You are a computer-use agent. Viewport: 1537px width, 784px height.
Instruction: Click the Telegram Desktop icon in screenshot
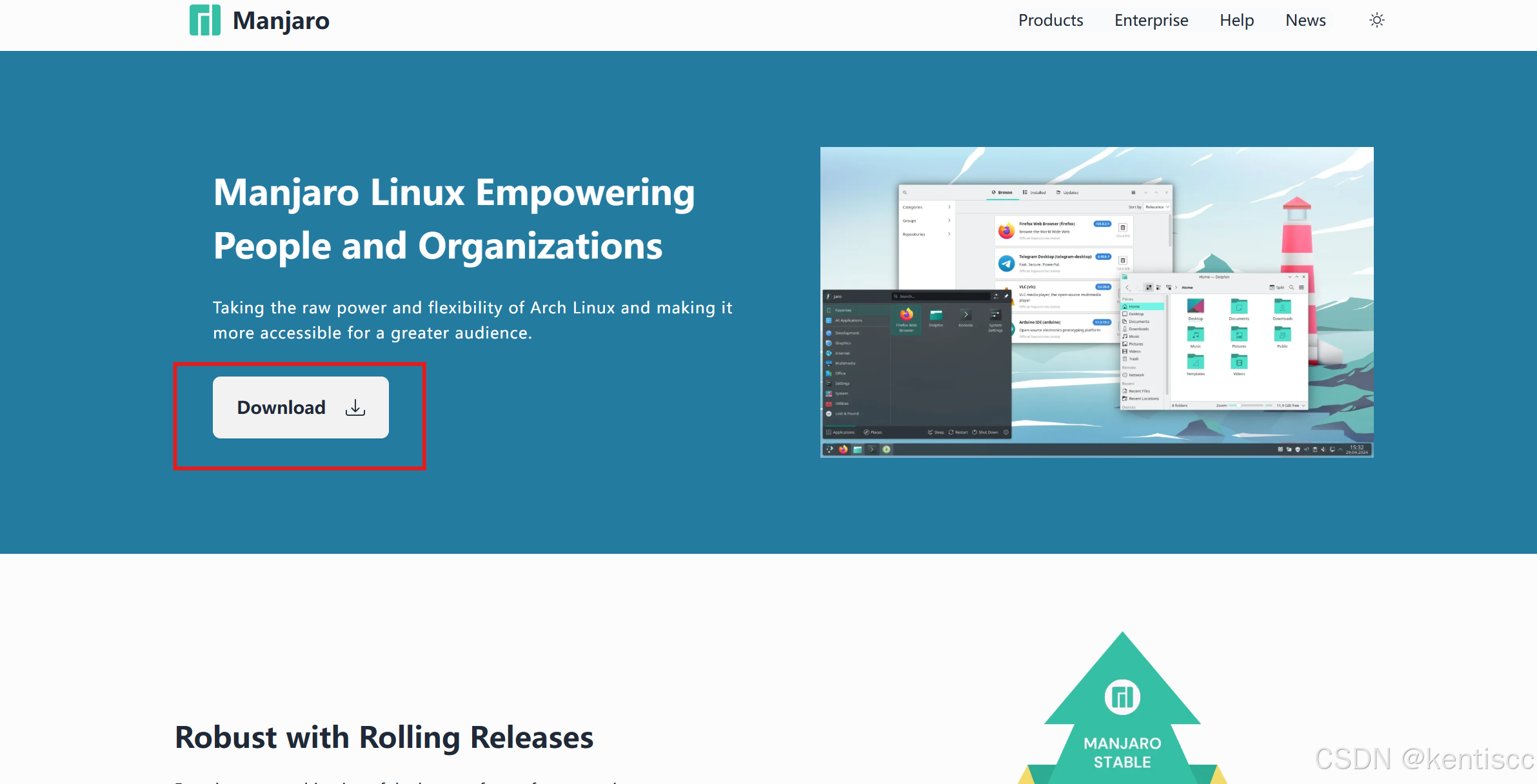pos(1006,263)
